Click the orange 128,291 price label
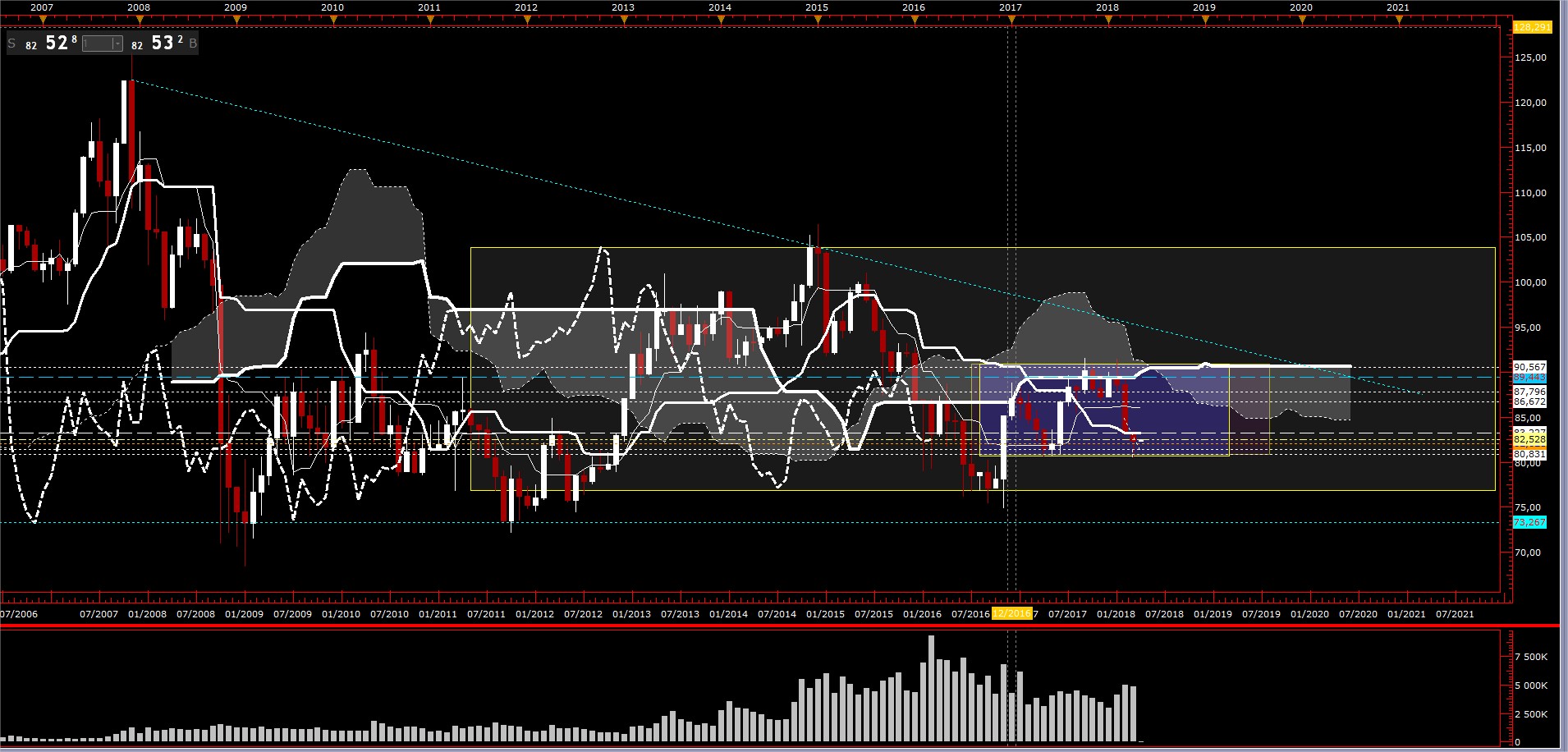Screen dimensions: 1568x752 tap(1532, 27)
